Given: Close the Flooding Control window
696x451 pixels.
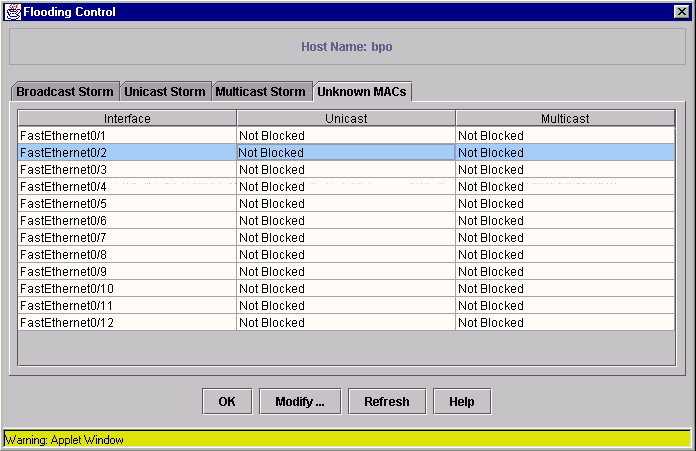Looking at the screenshot, I should (x=681, y=12).
